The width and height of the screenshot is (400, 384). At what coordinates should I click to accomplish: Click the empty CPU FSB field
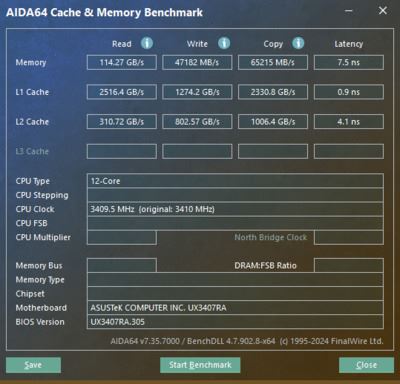(235, 223)
